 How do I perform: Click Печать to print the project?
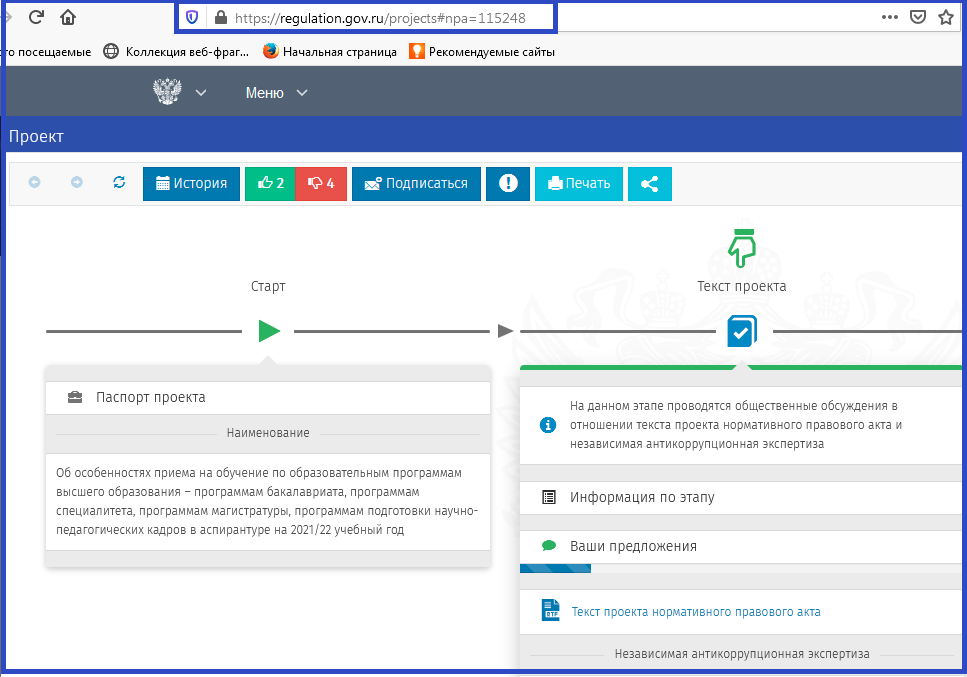[578, 184]
